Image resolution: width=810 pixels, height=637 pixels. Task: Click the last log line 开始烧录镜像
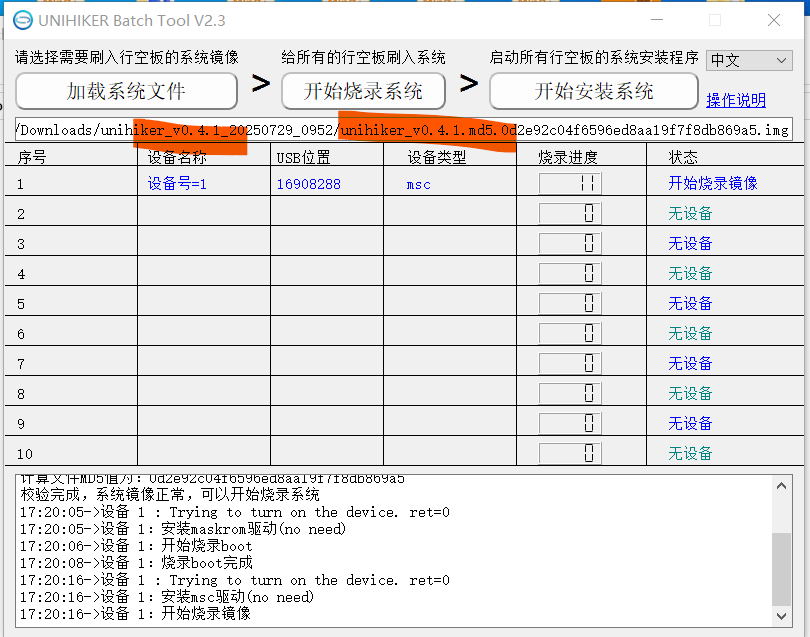click(x=135, y=614)
